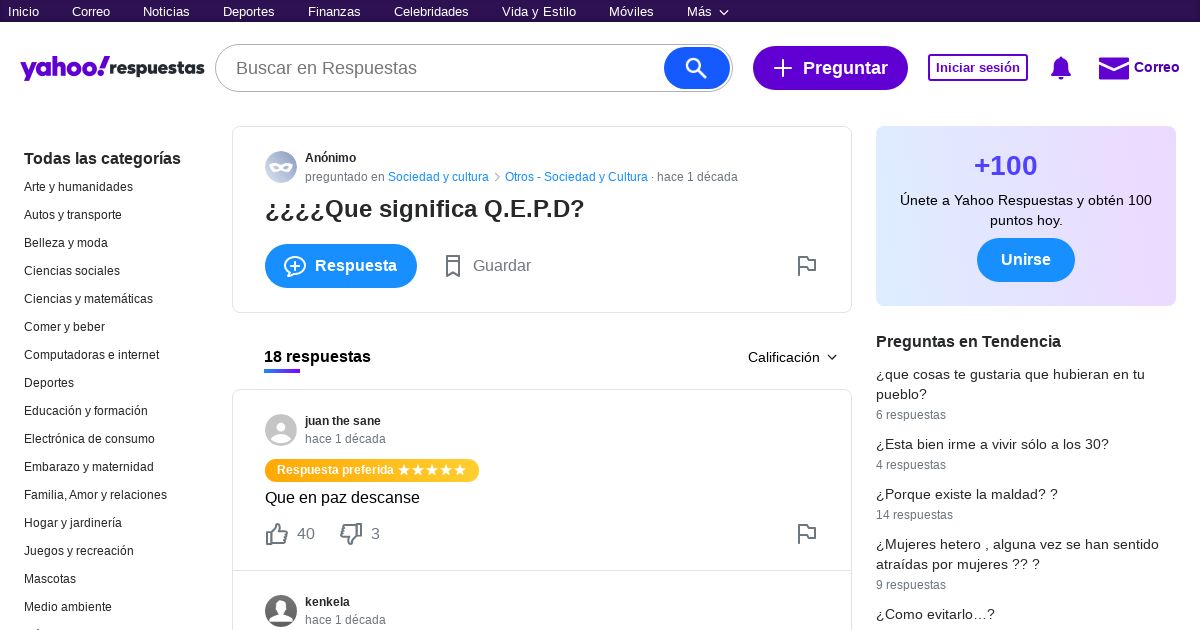The height and width of the screenshot is (630, 1200).
Task: Open Comer y beber category
Action: [x=64, y=327]
